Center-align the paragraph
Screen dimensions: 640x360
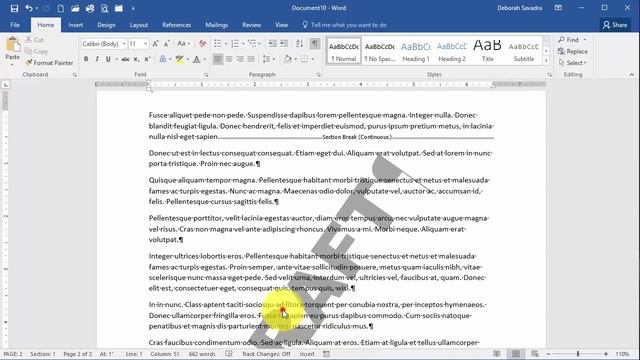[229, 59]
